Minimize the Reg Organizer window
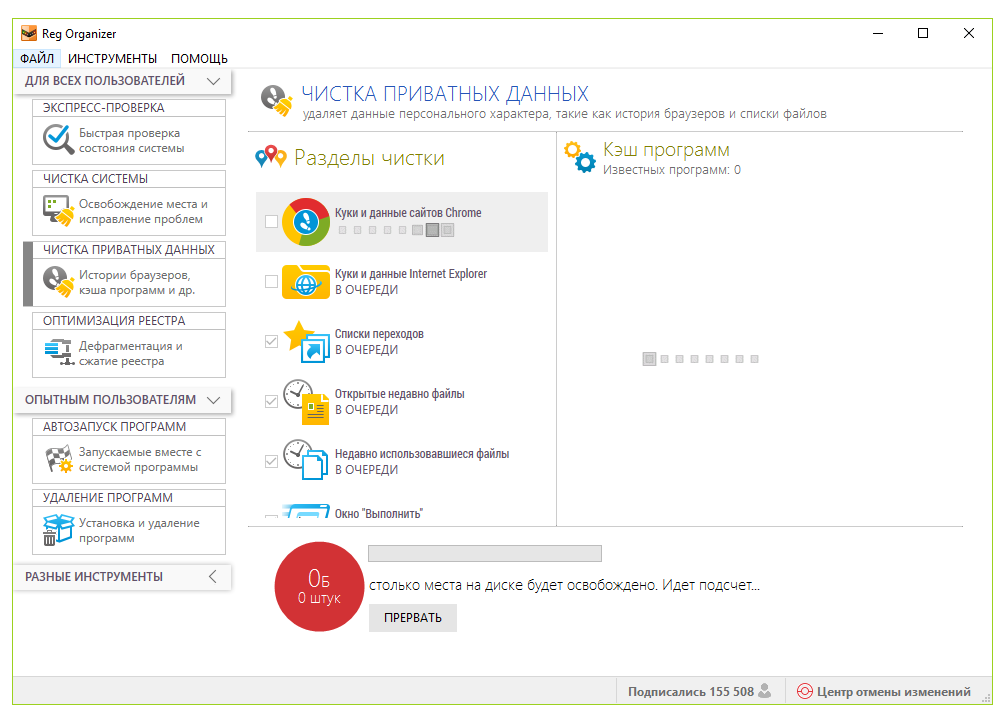Viewport: 1008px width, 720px height. pyautogui.click(x=878, y=33)
